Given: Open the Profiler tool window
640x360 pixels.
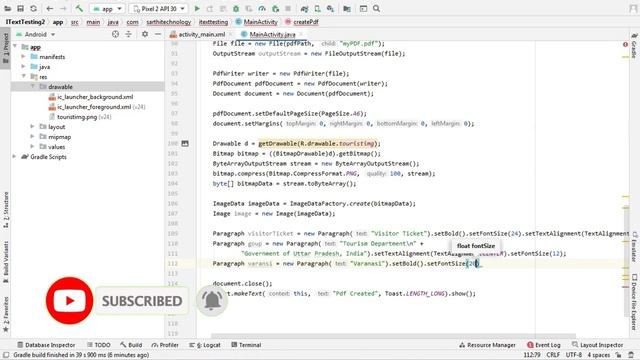Looking at the screenshot, I should [165, 345].
